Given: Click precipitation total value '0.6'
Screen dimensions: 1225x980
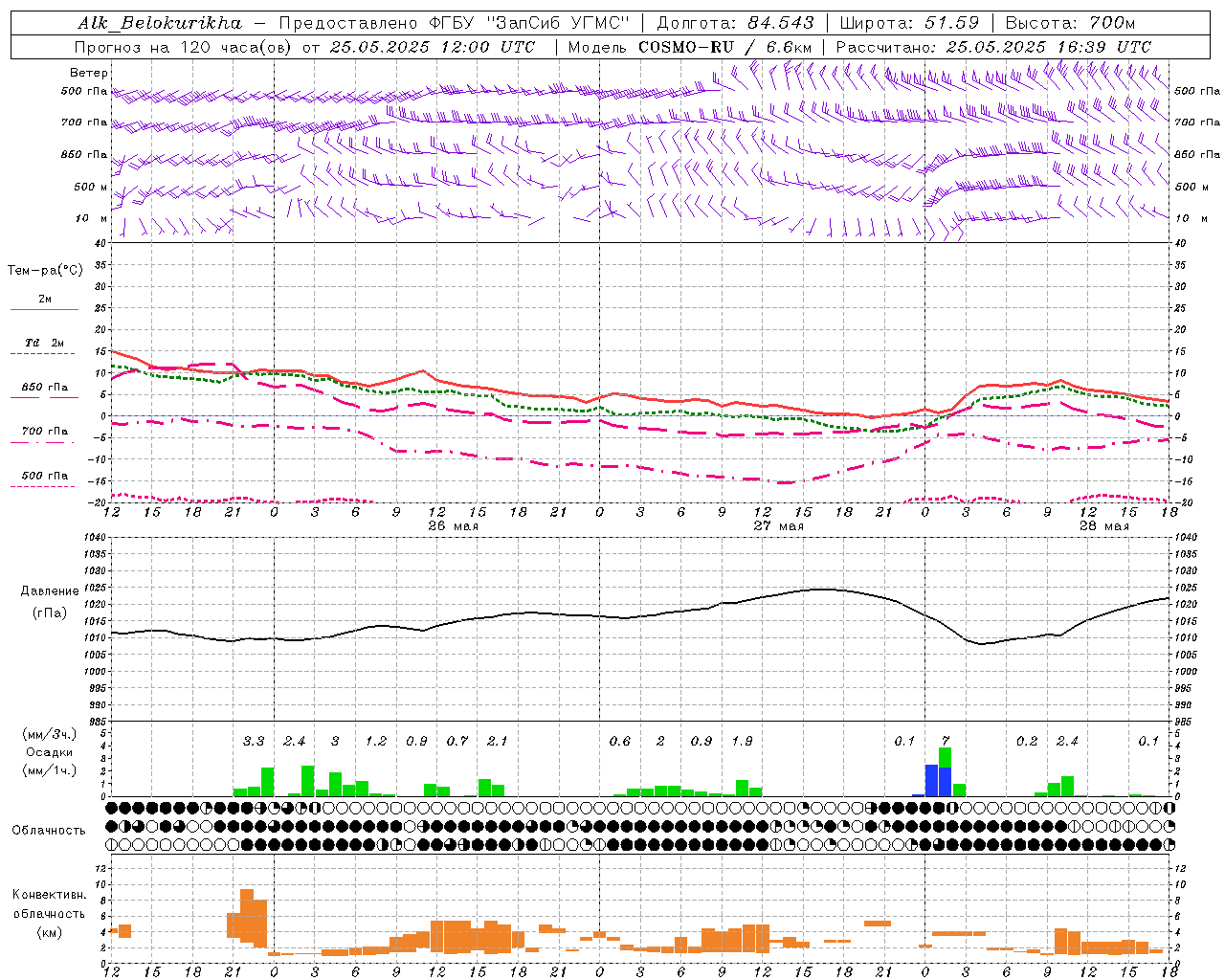Looking at the screenshot, I should [x=620, y=741].
